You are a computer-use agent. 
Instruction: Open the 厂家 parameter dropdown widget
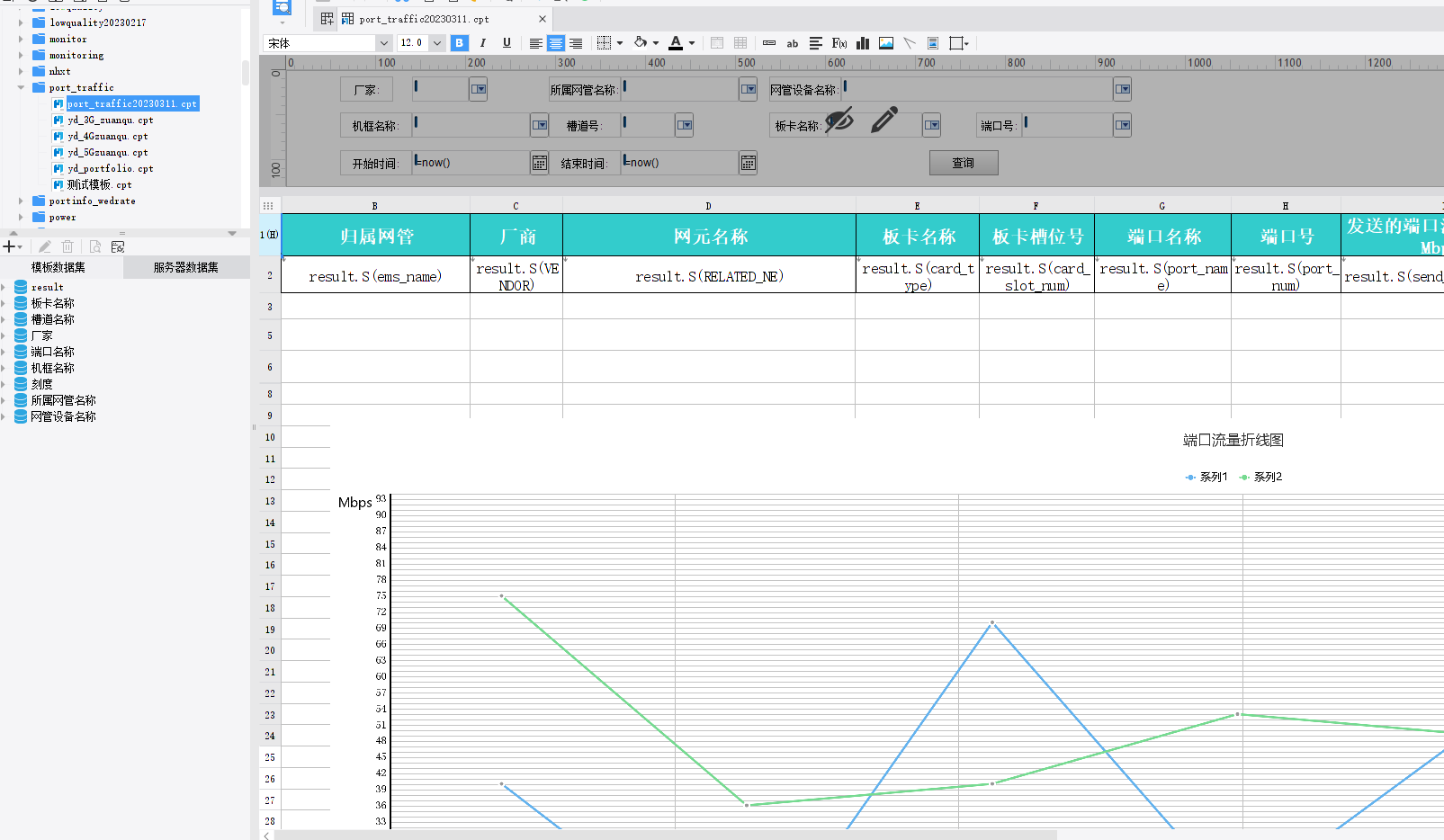click(479, 89)
